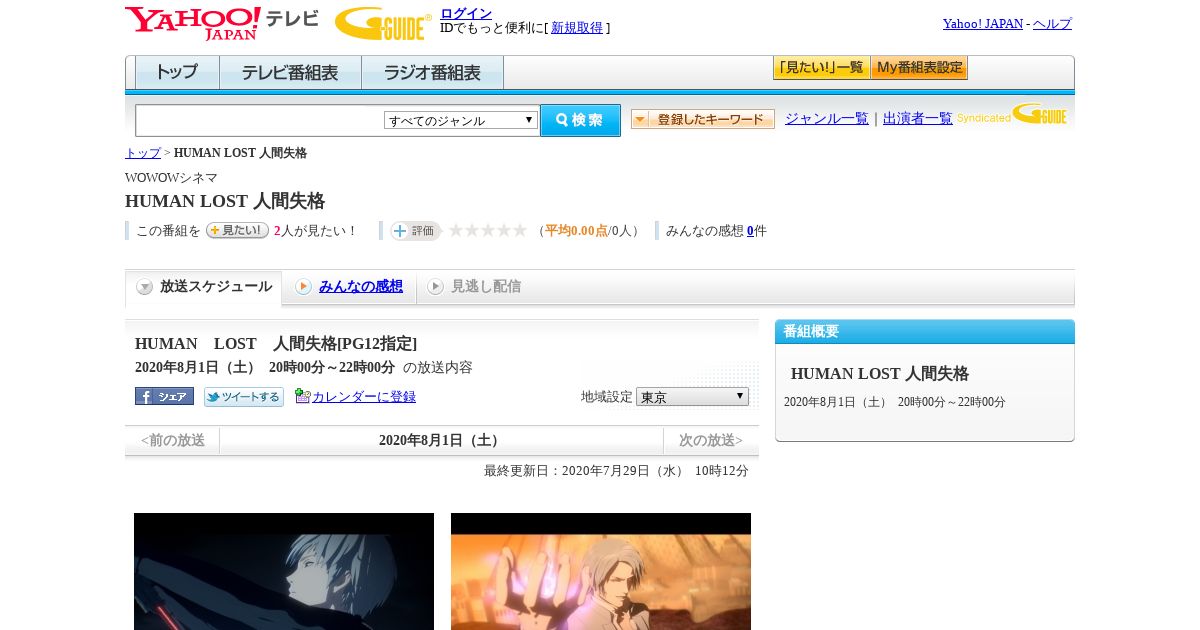The width and height of the screenshot is (1200, 630).
Task: Open the テレビ番組表 navigation tab
Action: 290,73
